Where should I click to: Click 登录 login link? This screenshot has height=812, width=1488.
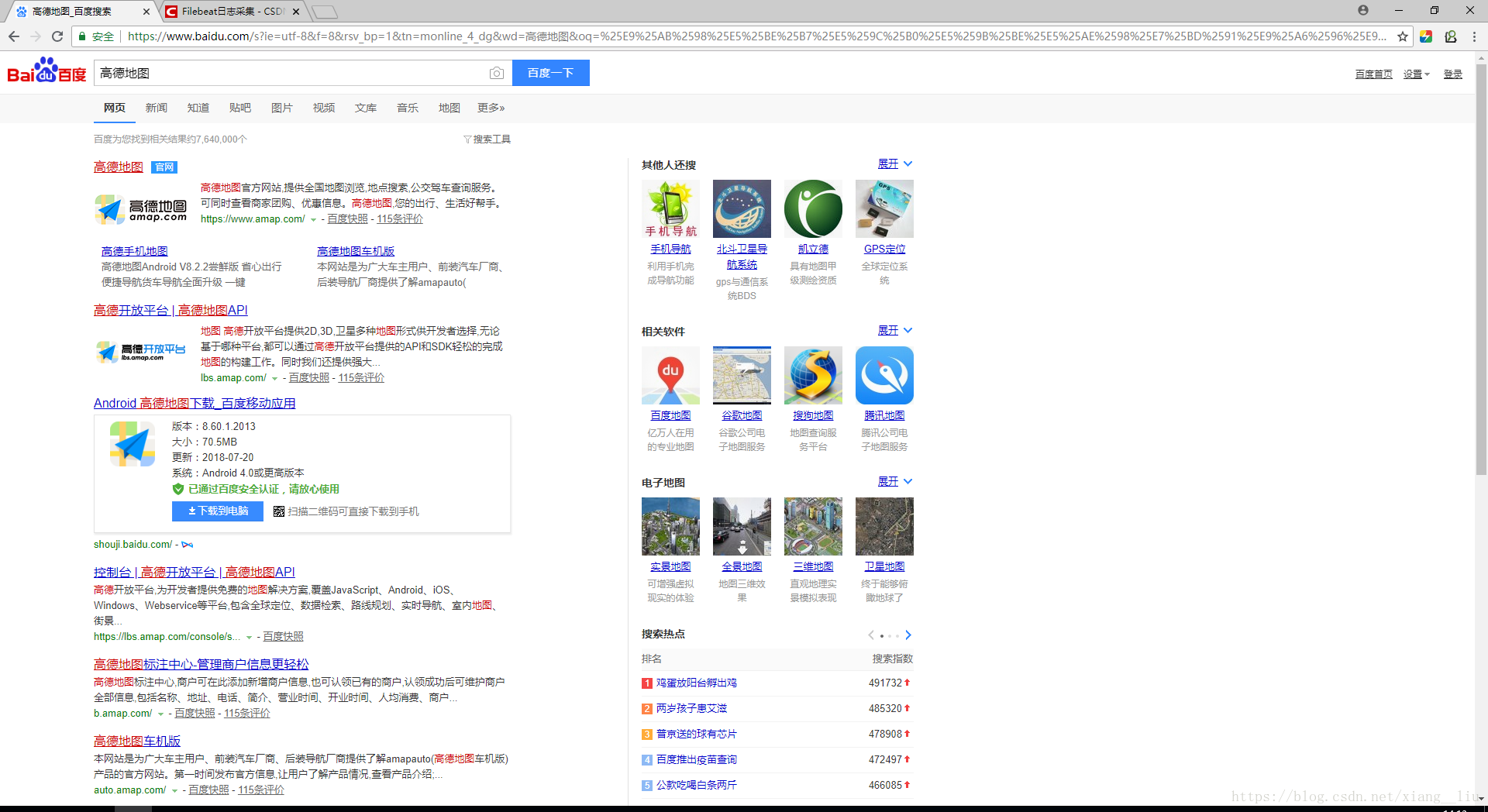tap(1453, 74)
